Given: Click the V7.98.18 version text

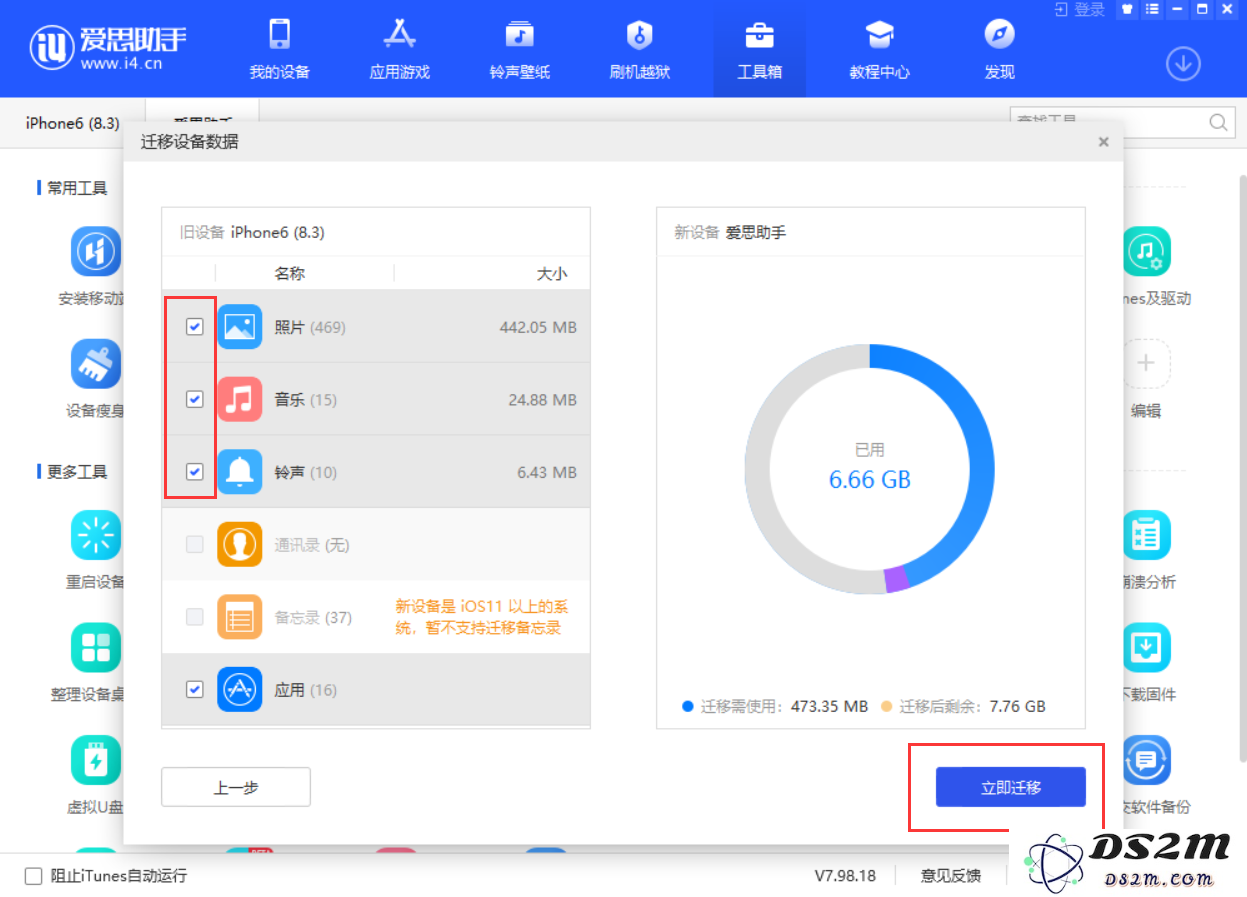Looking at the screenshot, I should coord(845,876).
